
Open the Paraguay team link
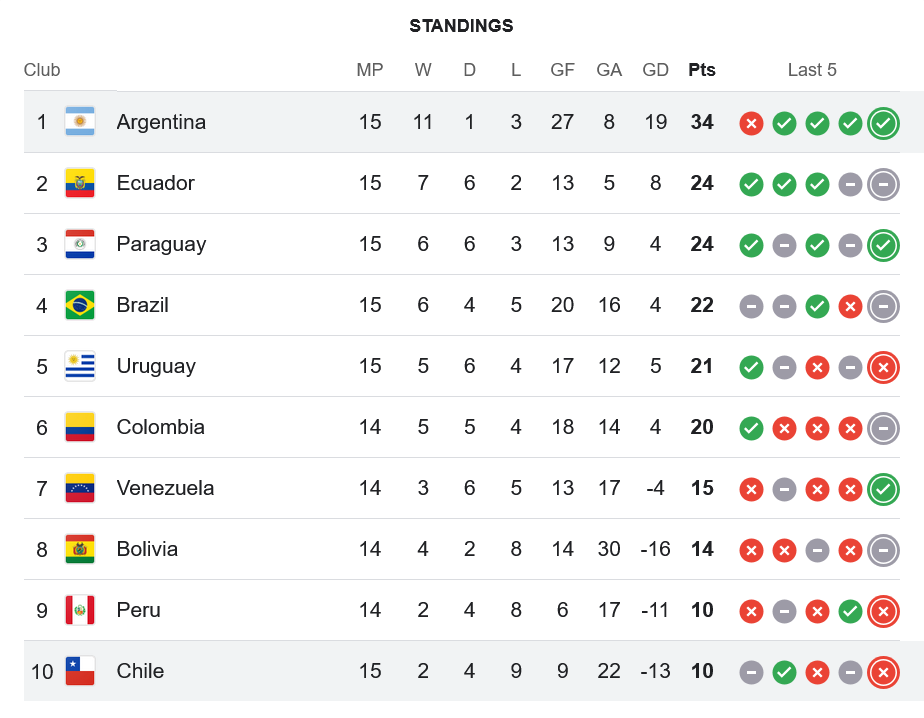pos(161,244)
